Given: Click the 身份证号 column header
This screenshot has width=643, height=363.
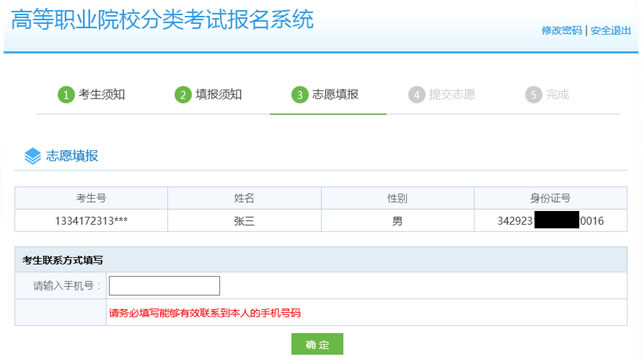Looking at the screenshot, I should (551, 198).
